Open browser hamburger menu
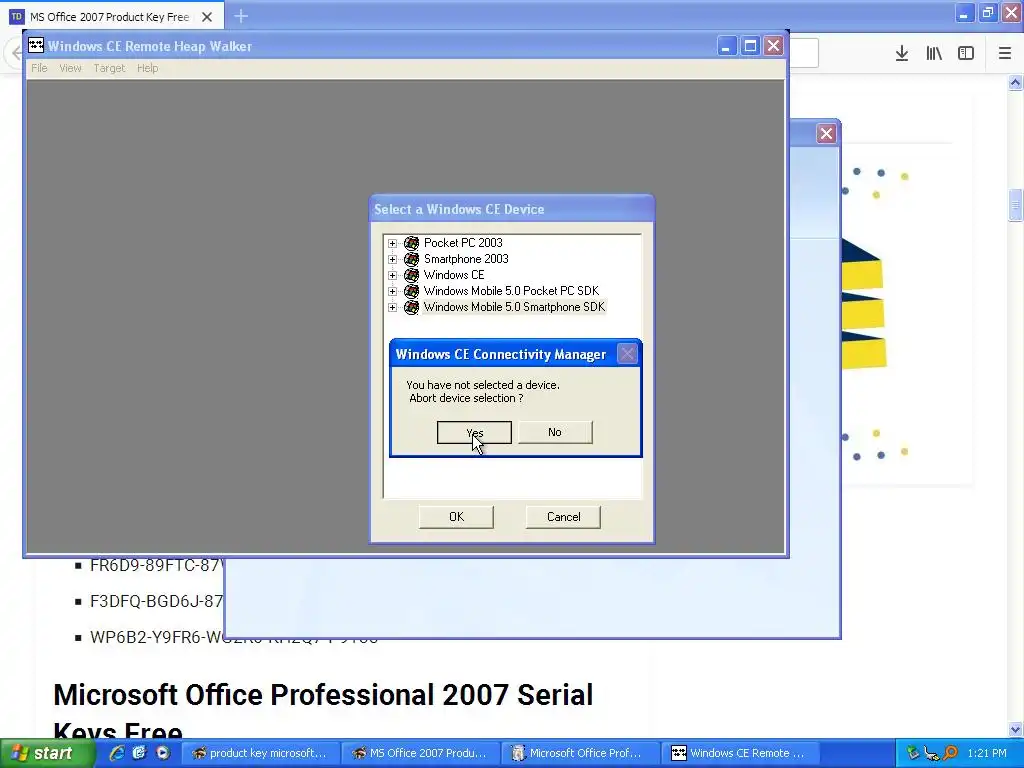This screenshot has height=768, width=1024. coord(1005,54)
